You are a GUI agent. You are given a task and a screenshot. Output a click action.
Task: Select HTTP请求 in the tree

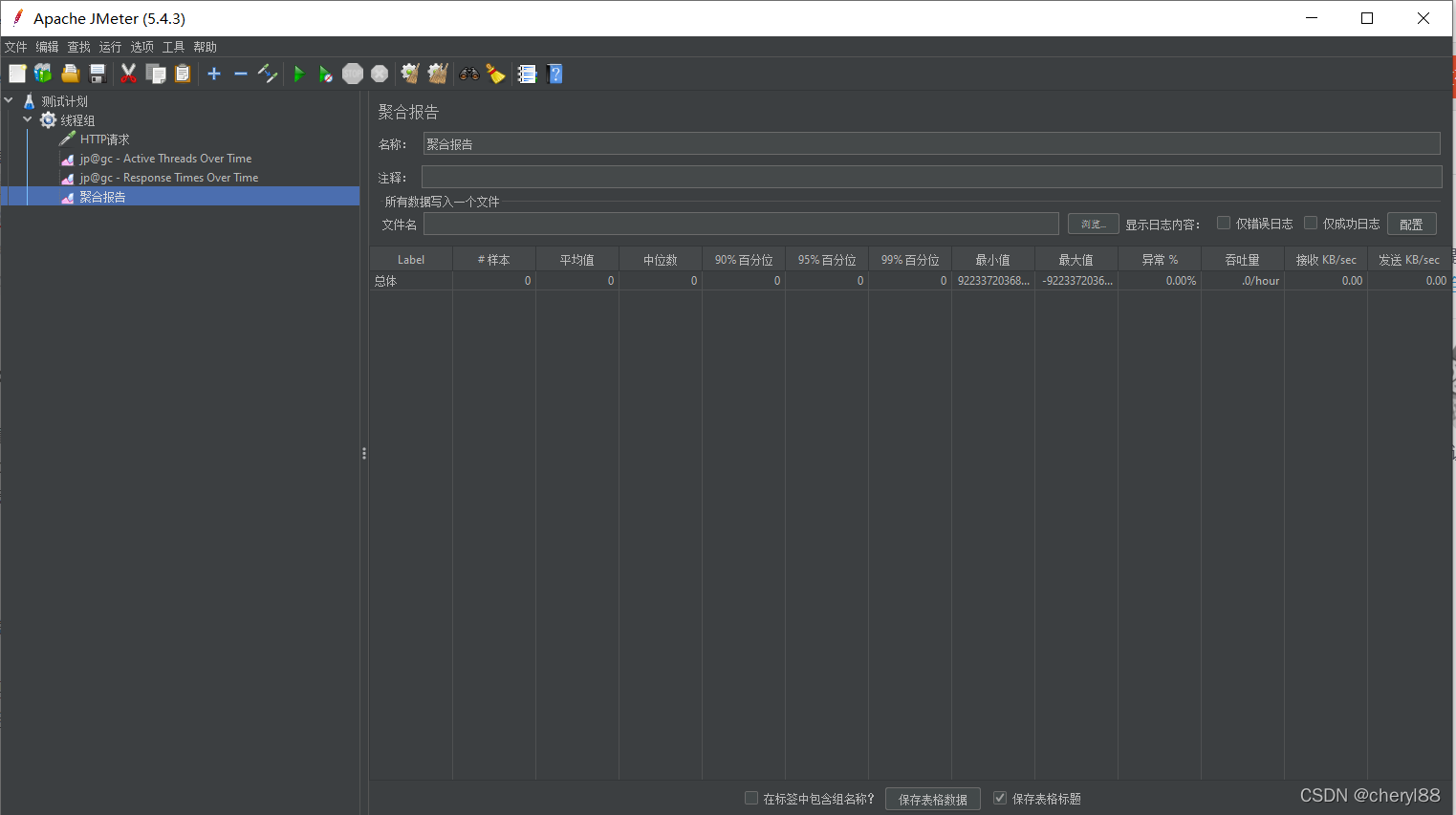[x=104, y=139]
